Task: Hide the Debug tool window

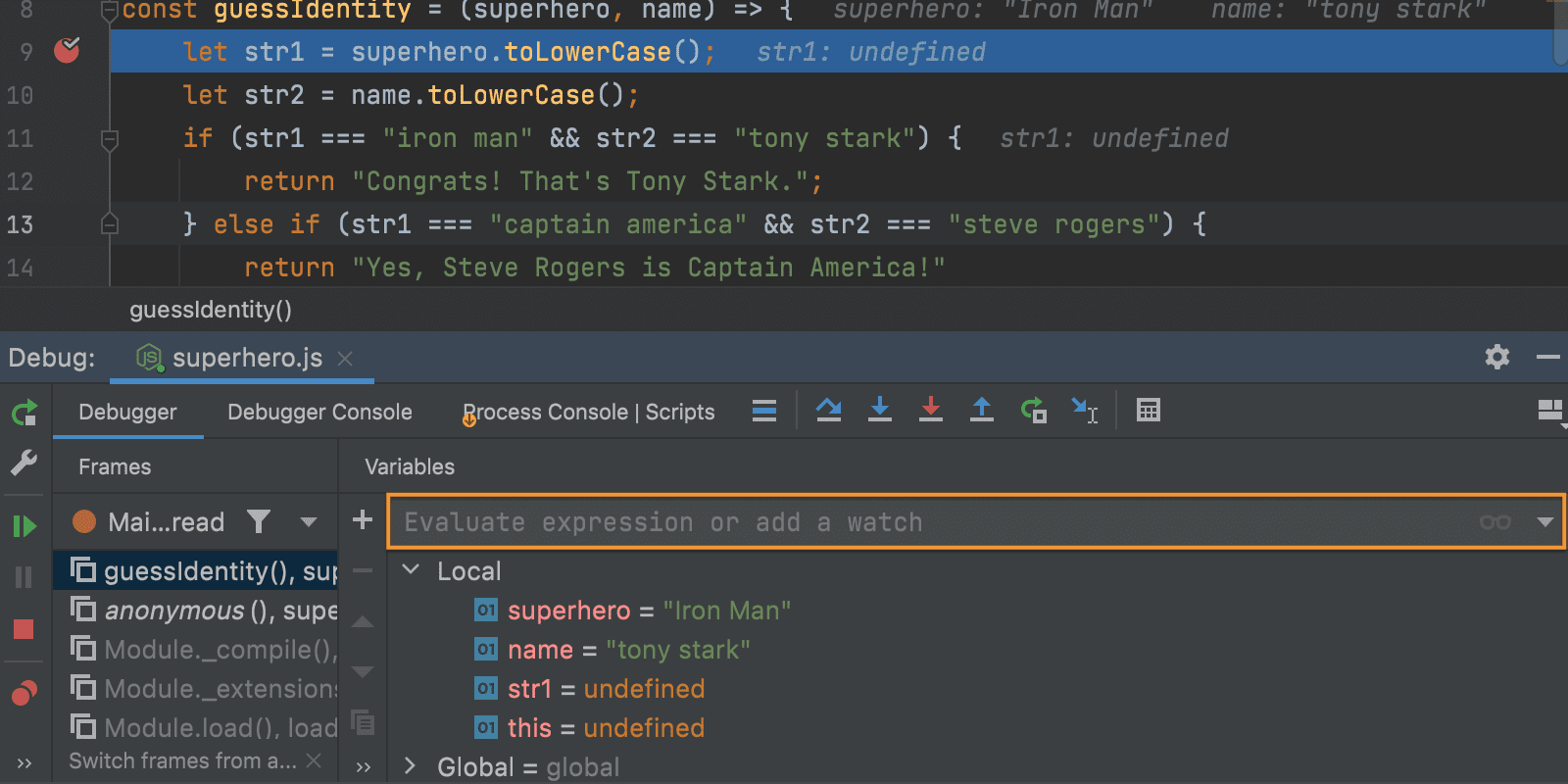Action: pos(1548,357)
